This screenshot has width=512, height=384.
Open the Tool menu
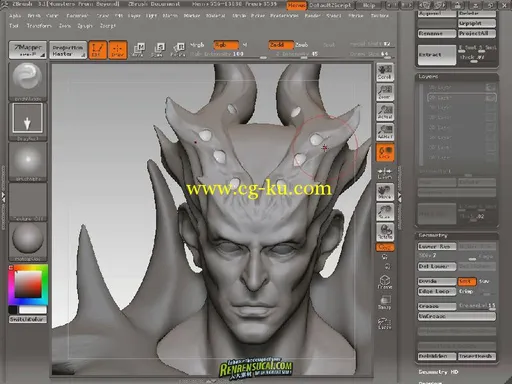[x=14, y=26]
